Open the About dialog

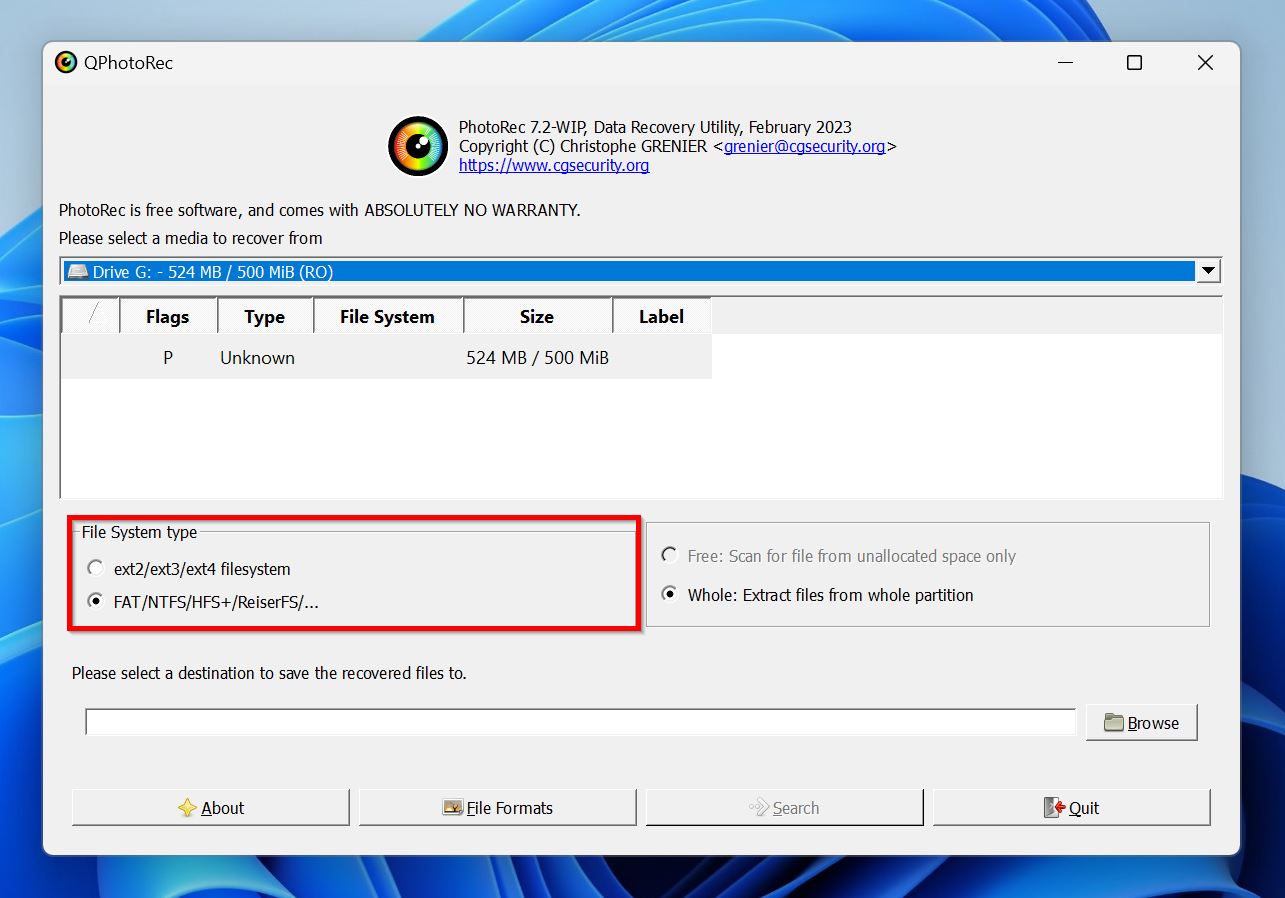pos(210,807)
